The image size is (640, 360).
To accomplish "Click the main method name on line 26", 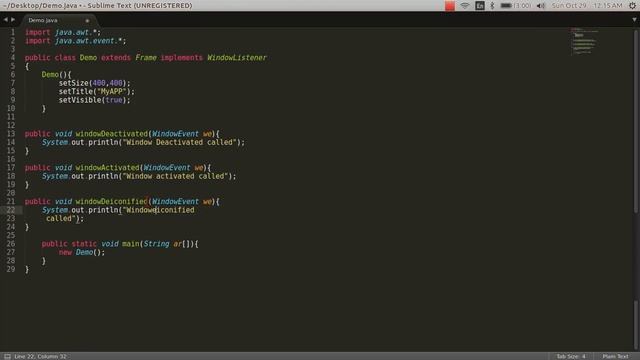I will [131, 244].
